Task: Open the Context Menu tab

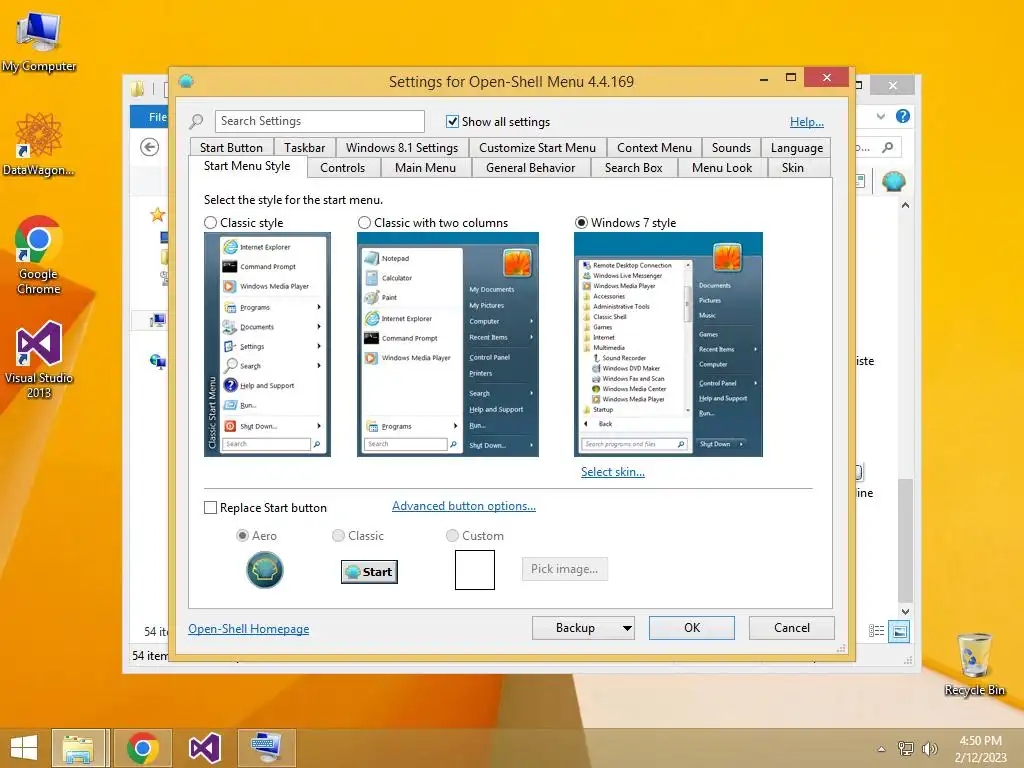Action: click(x=654, y=148)
